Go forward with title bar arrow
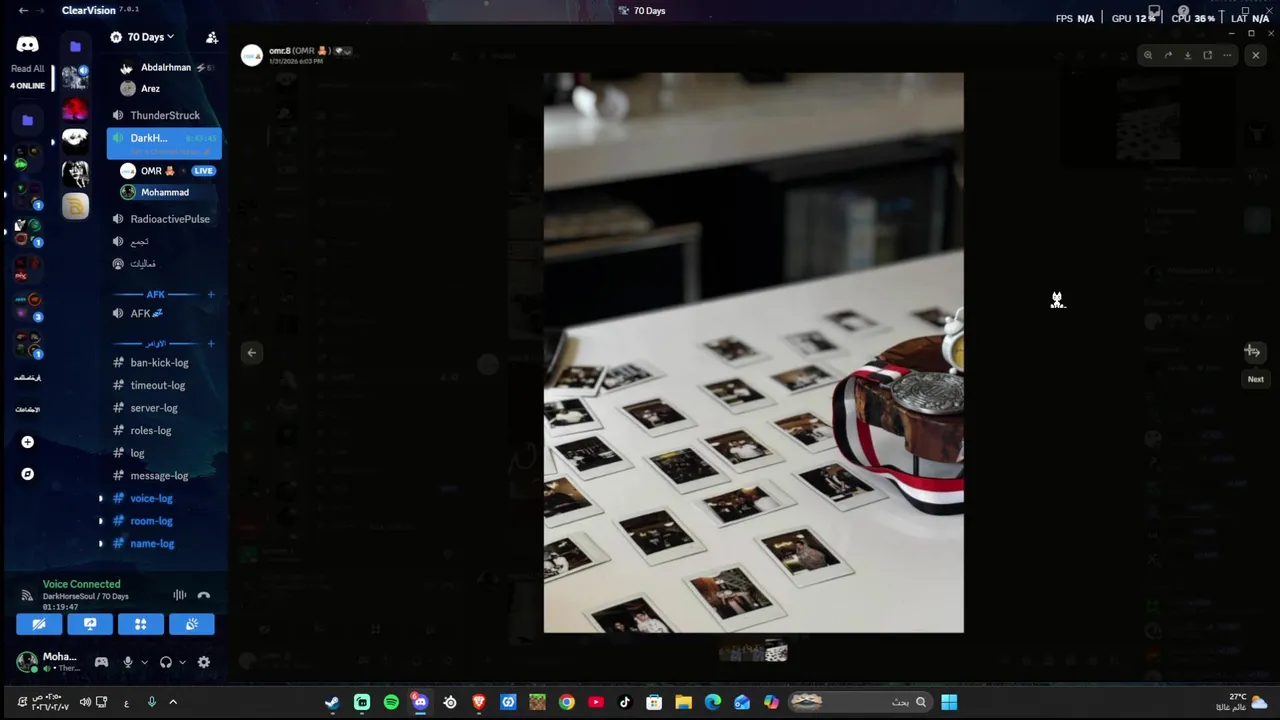 coord(42,10)
